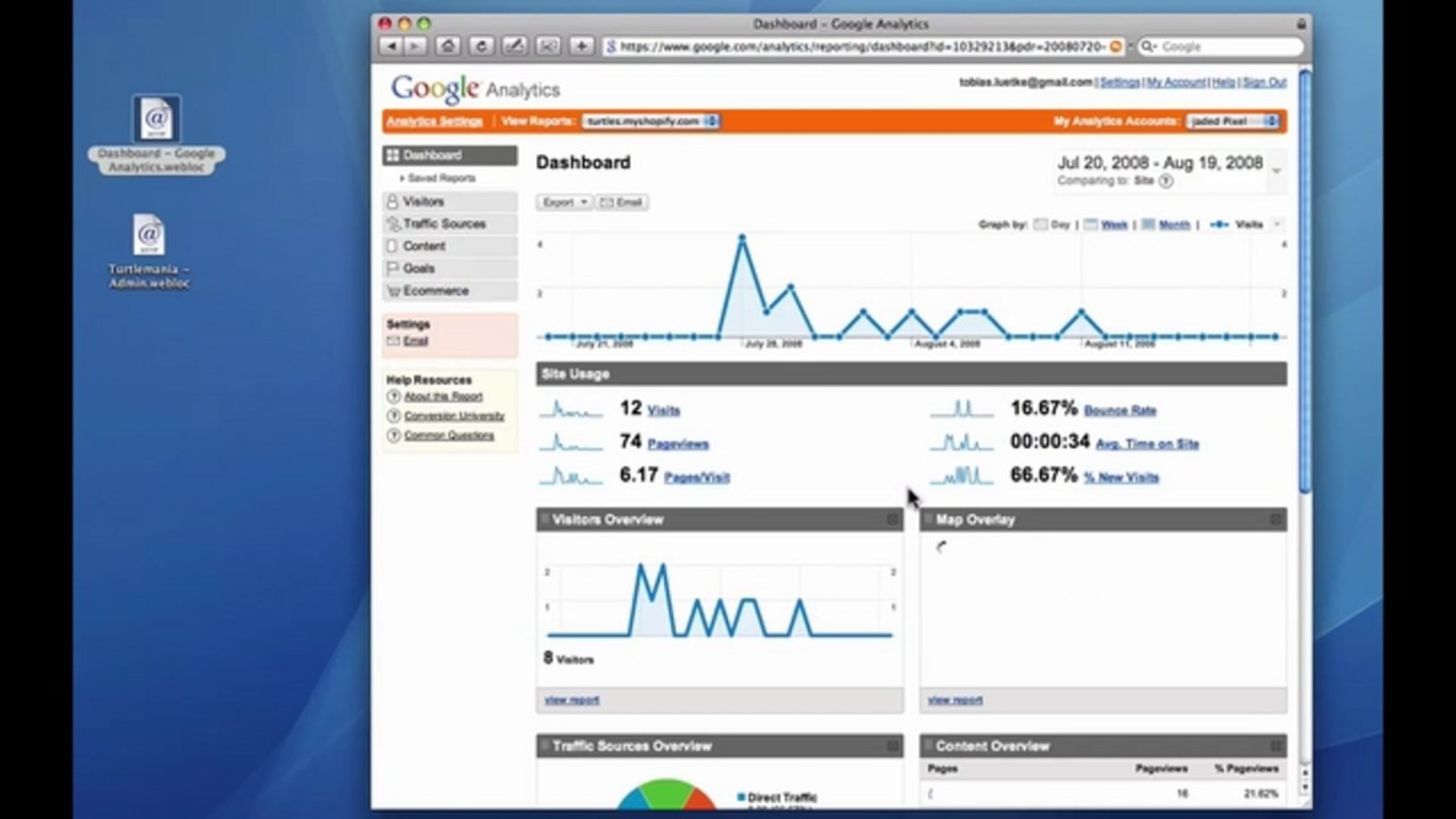1456x819 pixels.
Task: Select the Turtlemania – Admin.webloc desktop icon
Action: (149, 251)
